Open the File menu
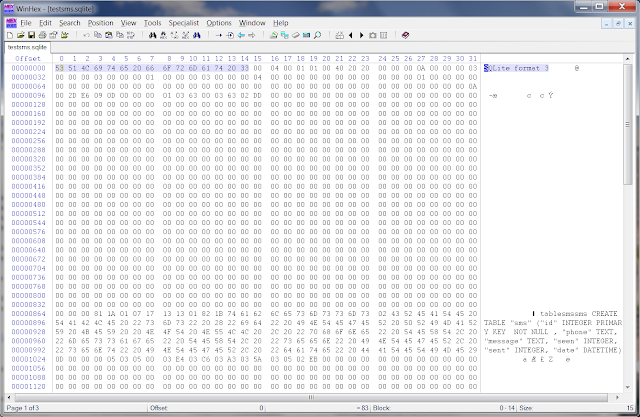This screenshot has height=417, width=640. (x=26, y=23)
